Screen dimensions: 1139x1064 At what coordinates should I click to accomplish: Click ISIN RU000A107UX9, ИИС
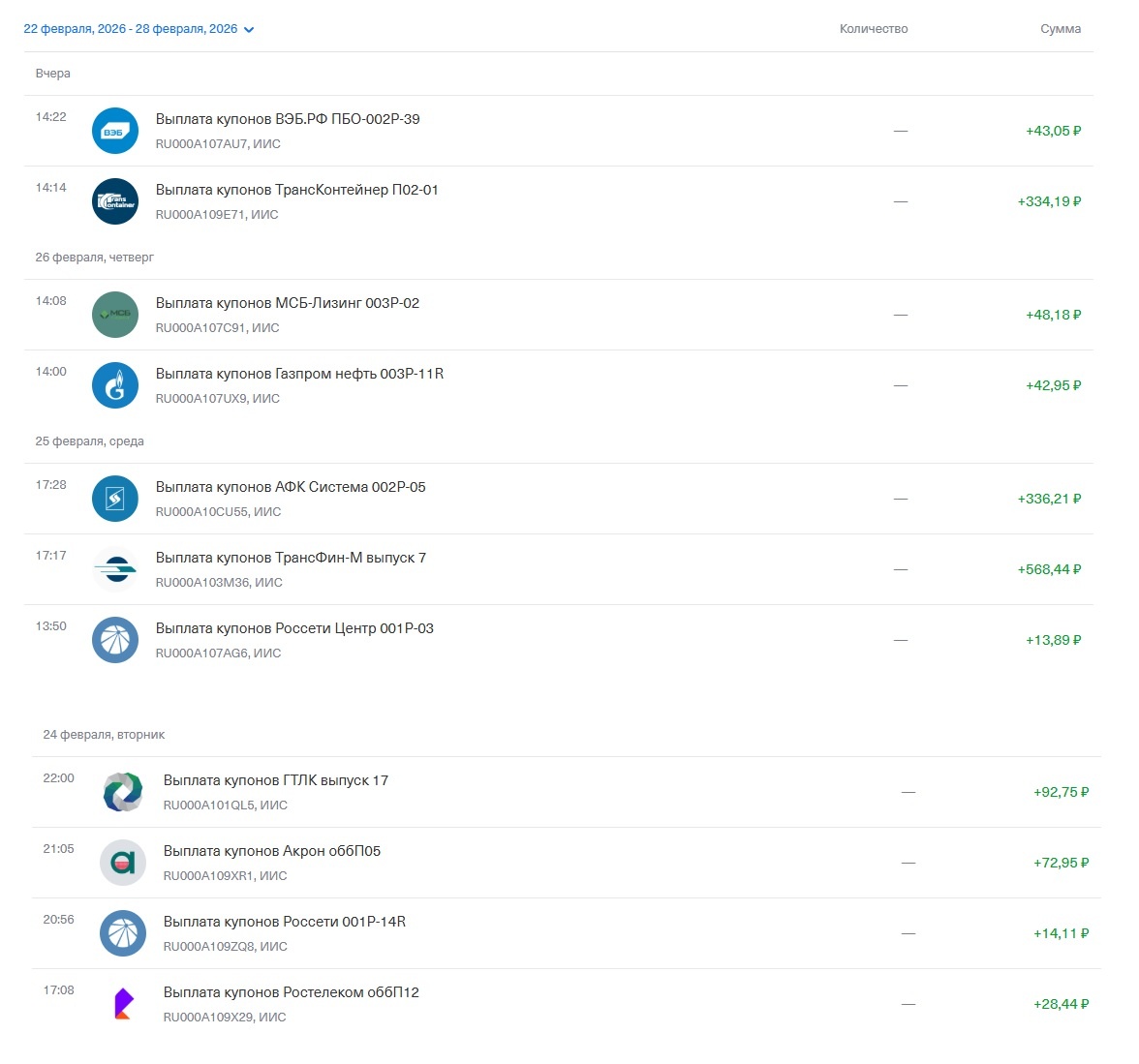click(218, 398)
